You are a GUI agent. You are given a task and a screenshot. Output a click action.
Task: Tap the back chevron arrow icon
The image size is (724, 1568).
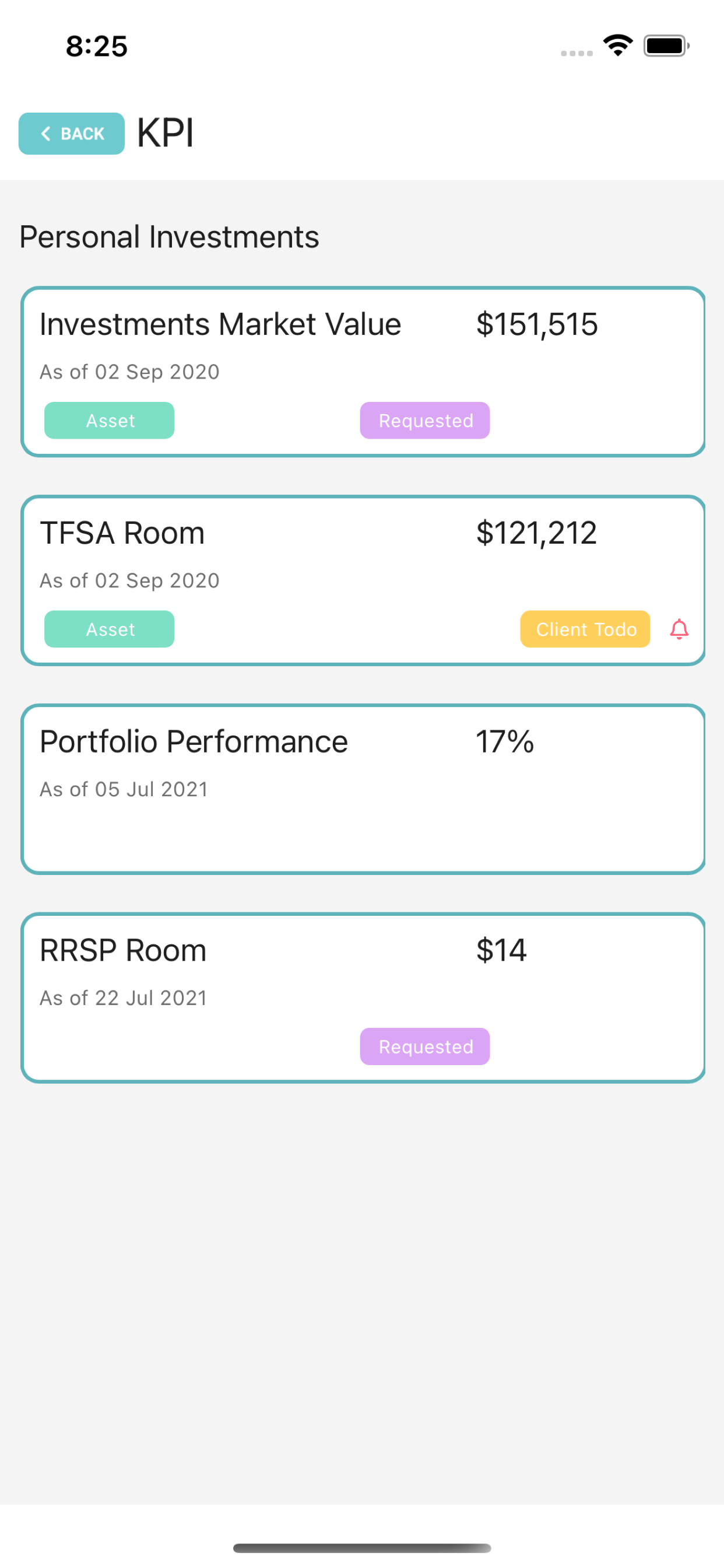click(x=45, y=134)
